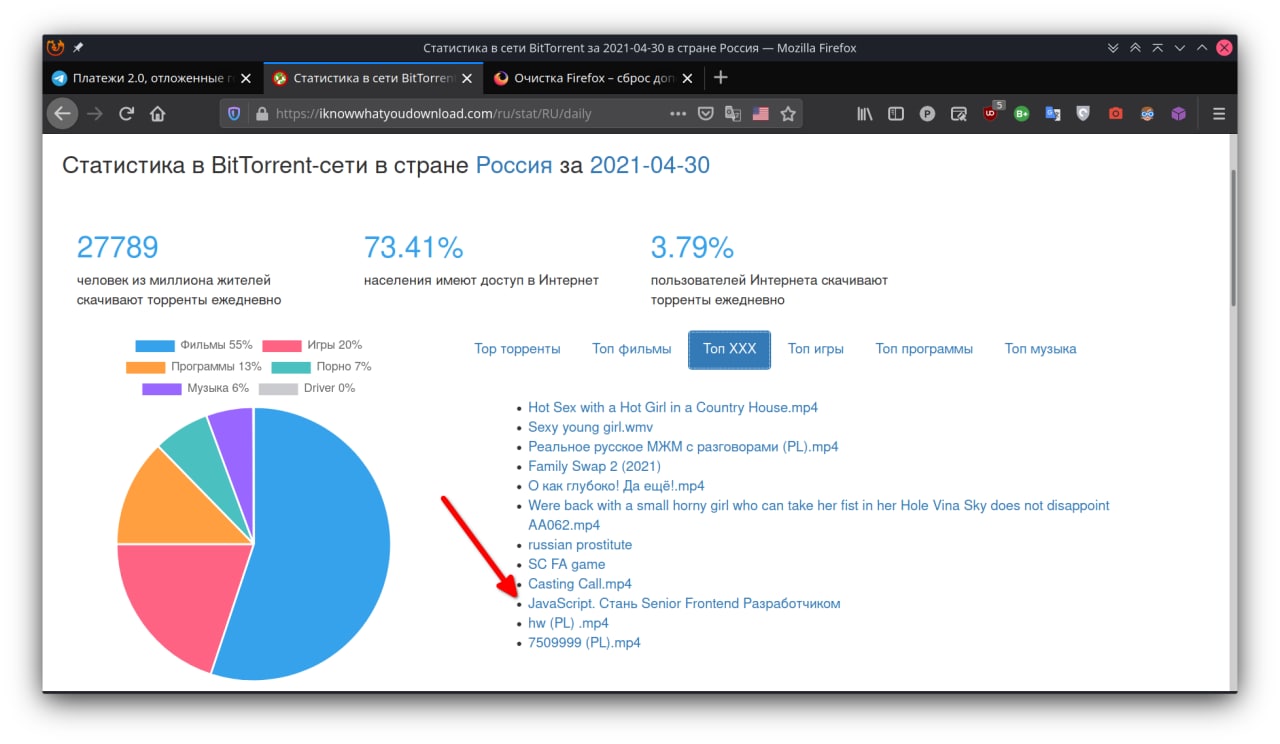
Task: Open the russian prostitute link
Action: (580, 545)
